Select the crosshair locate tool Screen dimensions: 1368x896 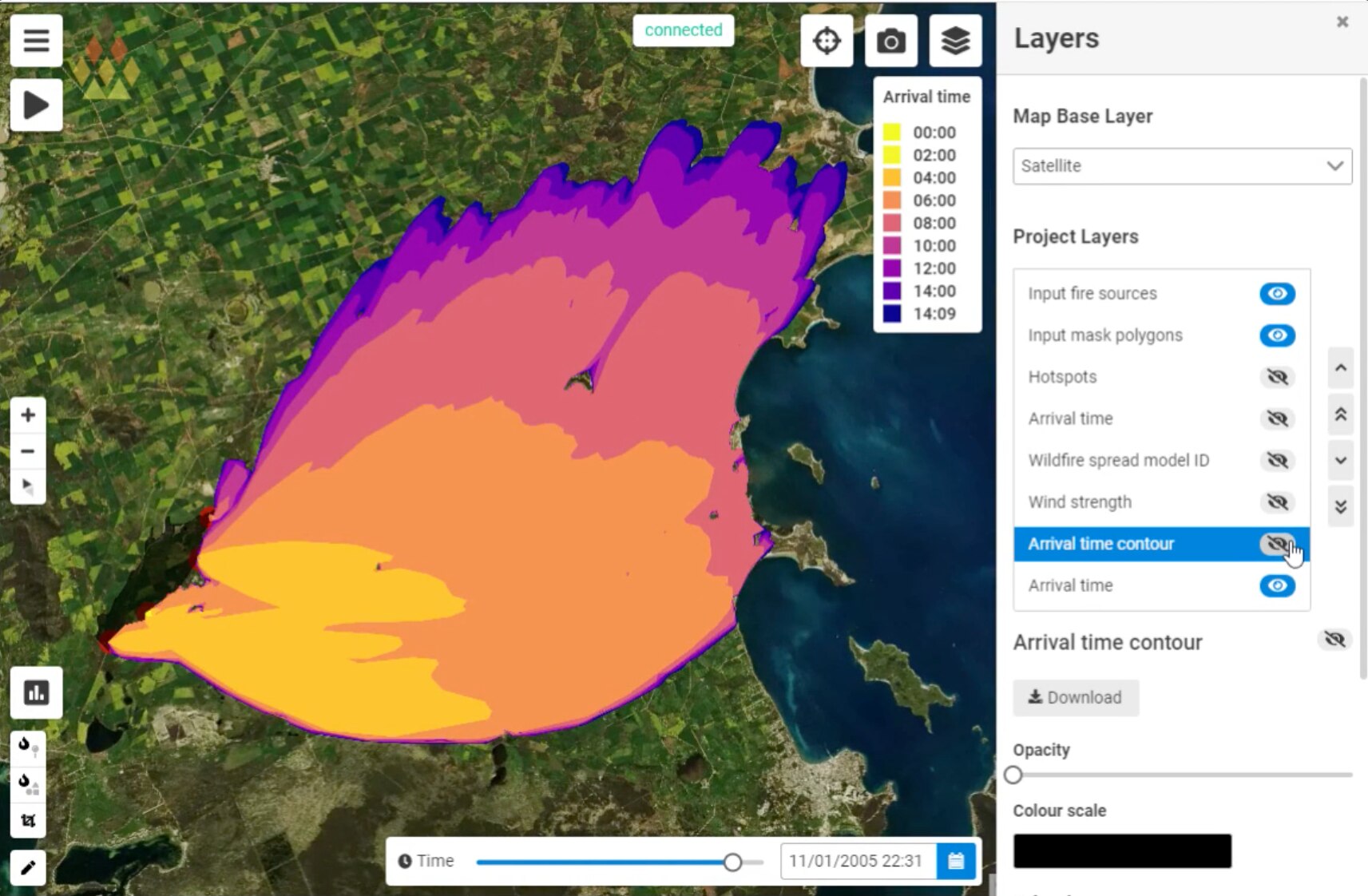coord(827,41)
